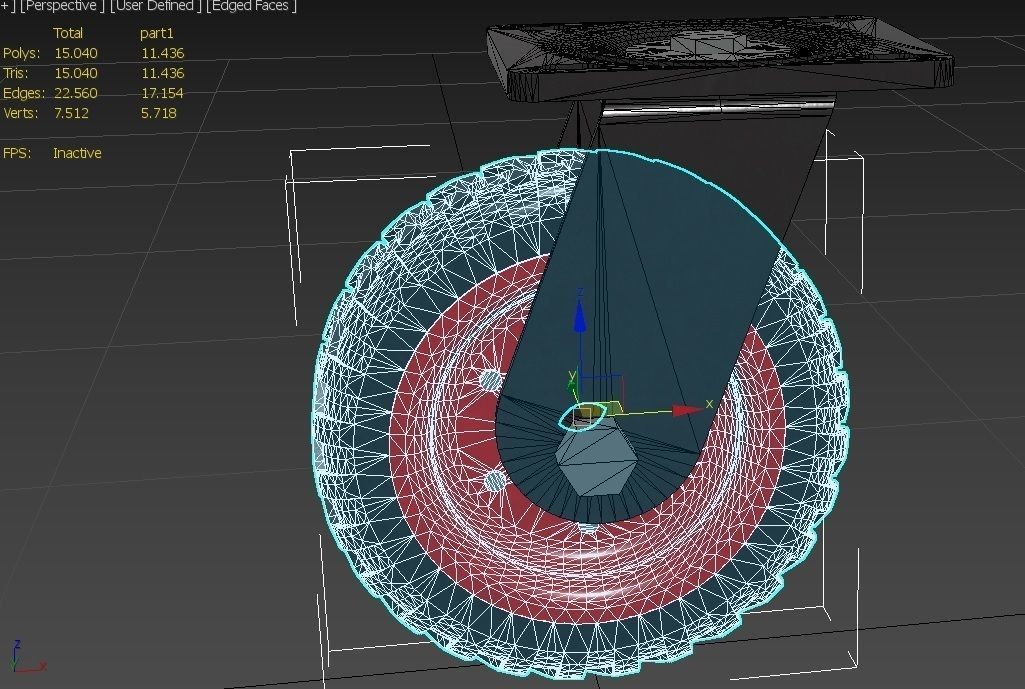Click the part1 Tris value 11.436
Viewport: 1025px width, 689px height.
tap(163, 73)
